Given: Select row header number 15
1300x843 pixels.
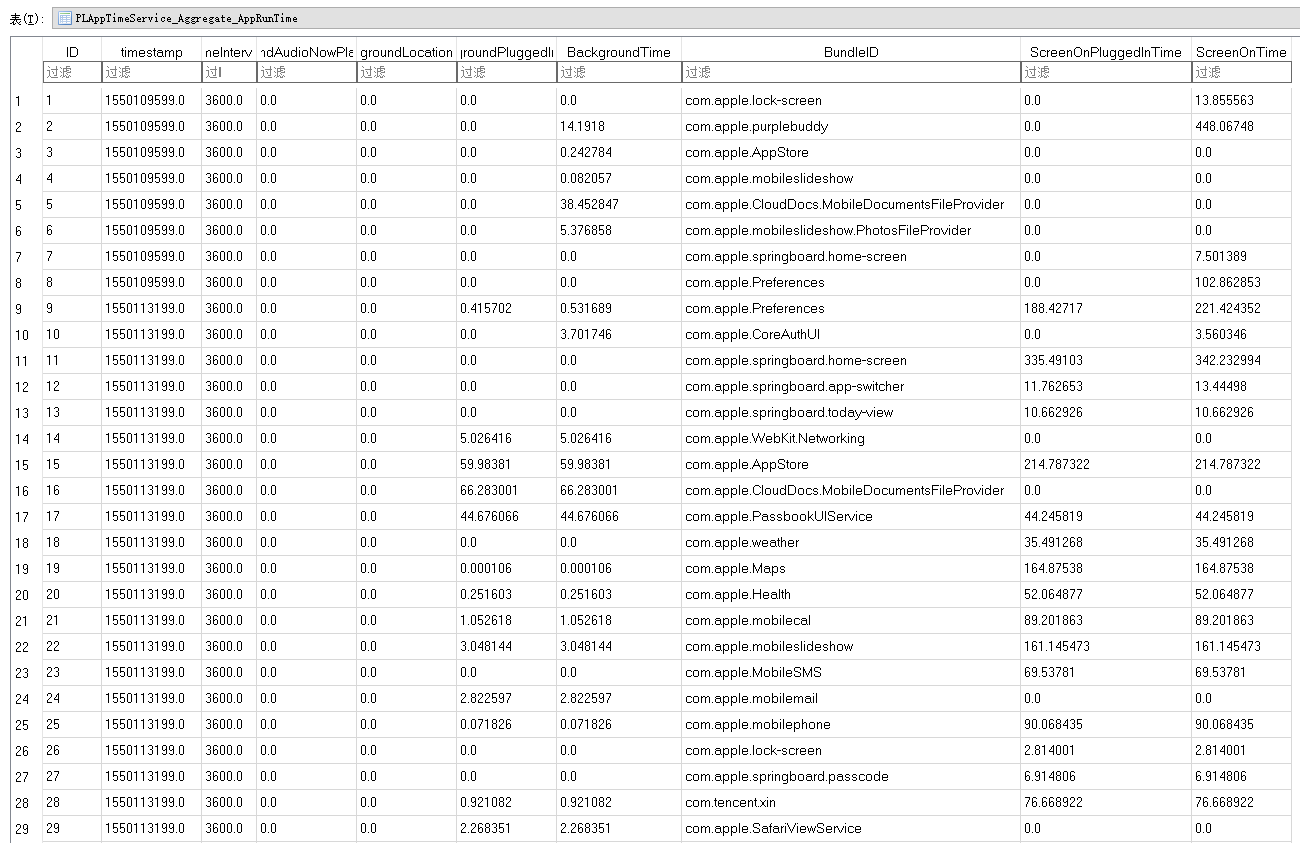Looking at the screenshot, I should pos(22,465).
